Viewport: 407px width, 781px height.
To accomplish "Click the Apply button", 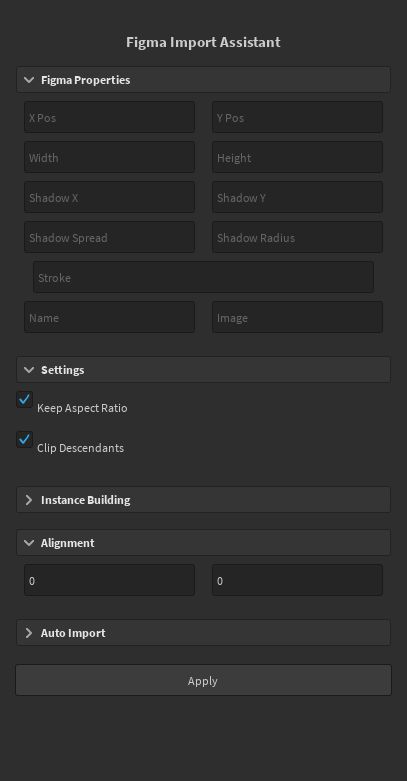I will (203, 680).
